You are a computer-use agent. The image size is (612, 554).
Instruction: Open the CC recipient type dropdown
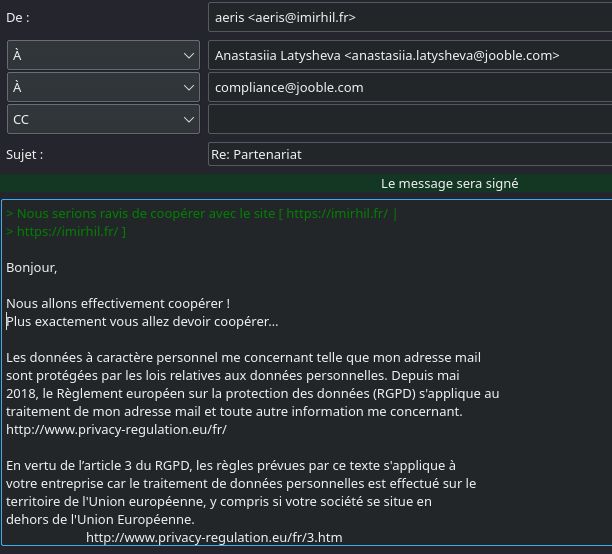[x=103, y=119]
